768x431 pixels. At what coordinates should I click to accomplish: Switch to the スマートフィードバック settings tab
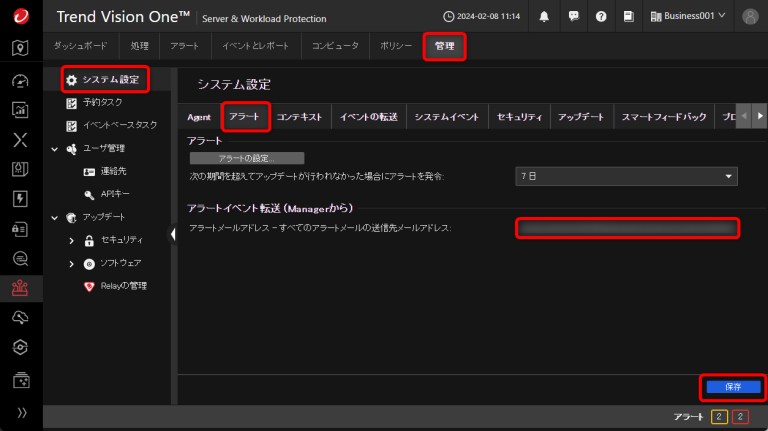pyautogui.click(x=664, y=117)
